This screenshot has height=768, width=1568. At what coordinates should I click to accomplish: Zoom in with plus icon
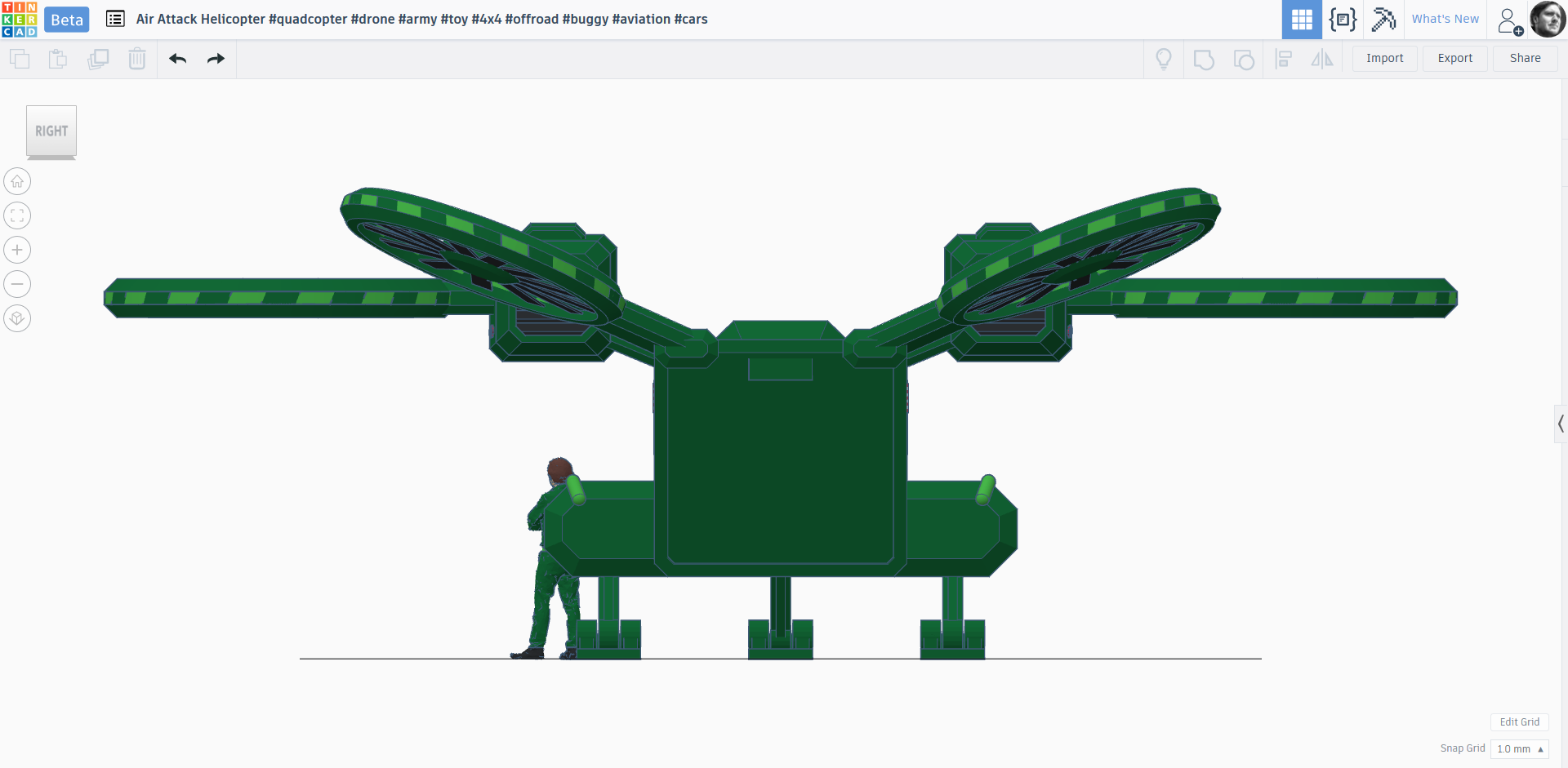coord(17,250)
